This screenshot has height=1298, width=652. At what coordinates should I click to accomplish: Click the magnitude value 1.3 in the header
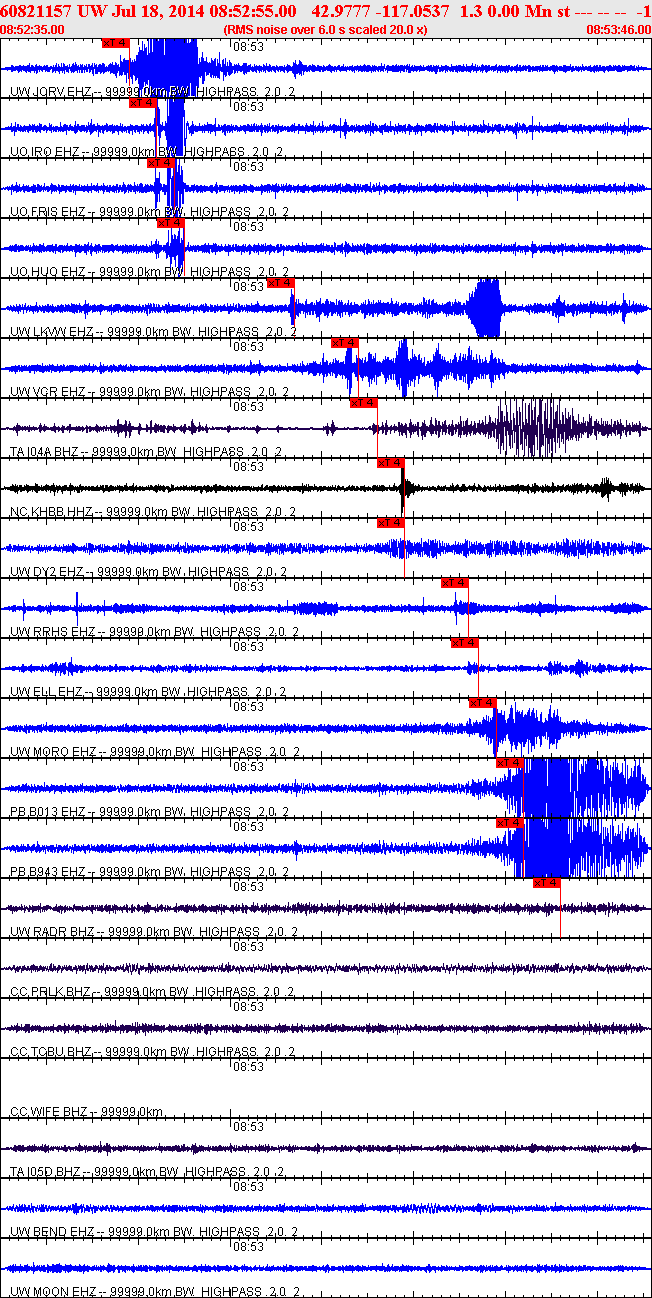click(x=472, y=10)
